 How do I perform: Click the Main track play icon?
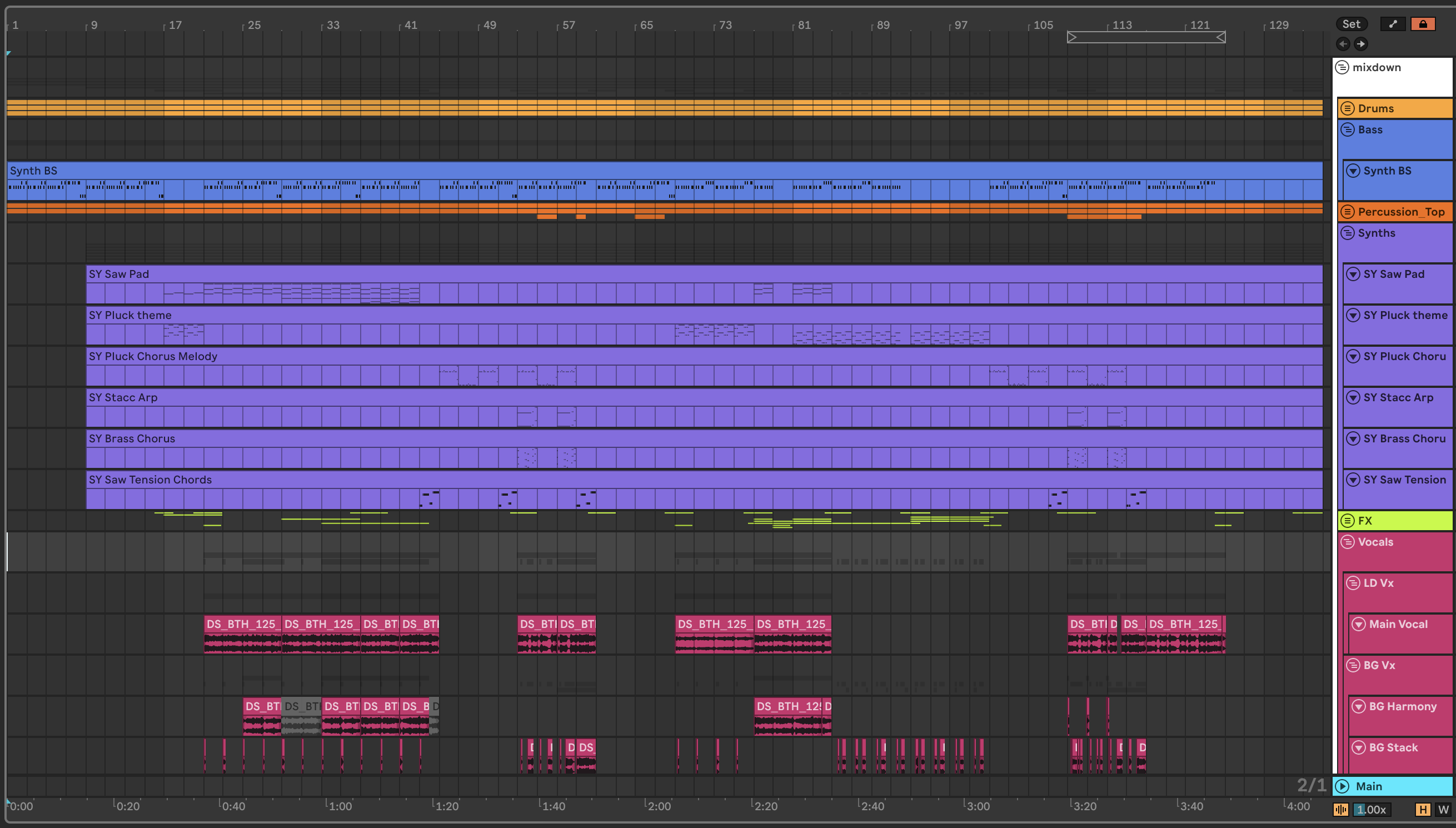(1342, 786)
